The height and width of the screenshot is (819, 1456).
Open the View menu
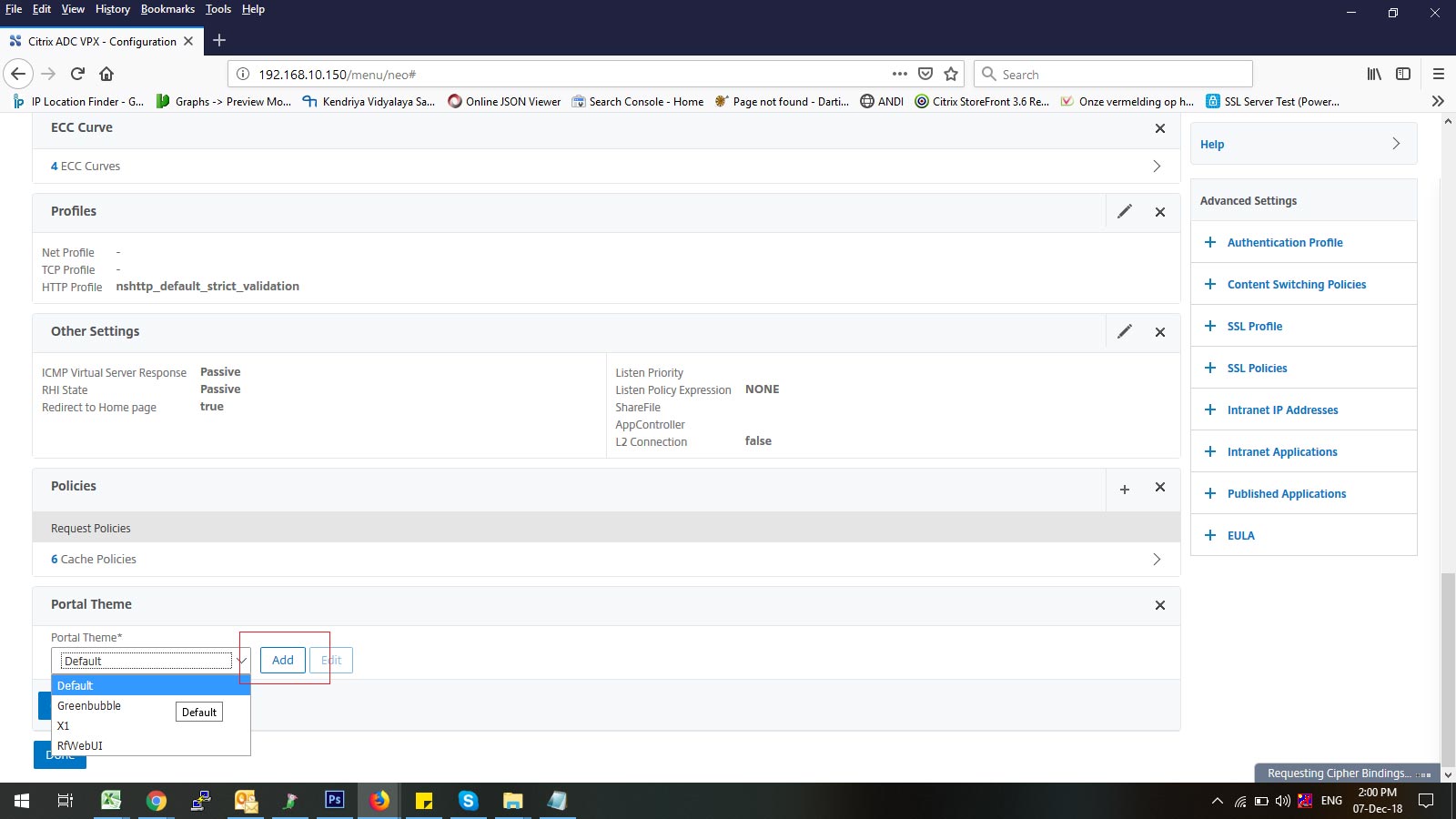tap(73, 9)
